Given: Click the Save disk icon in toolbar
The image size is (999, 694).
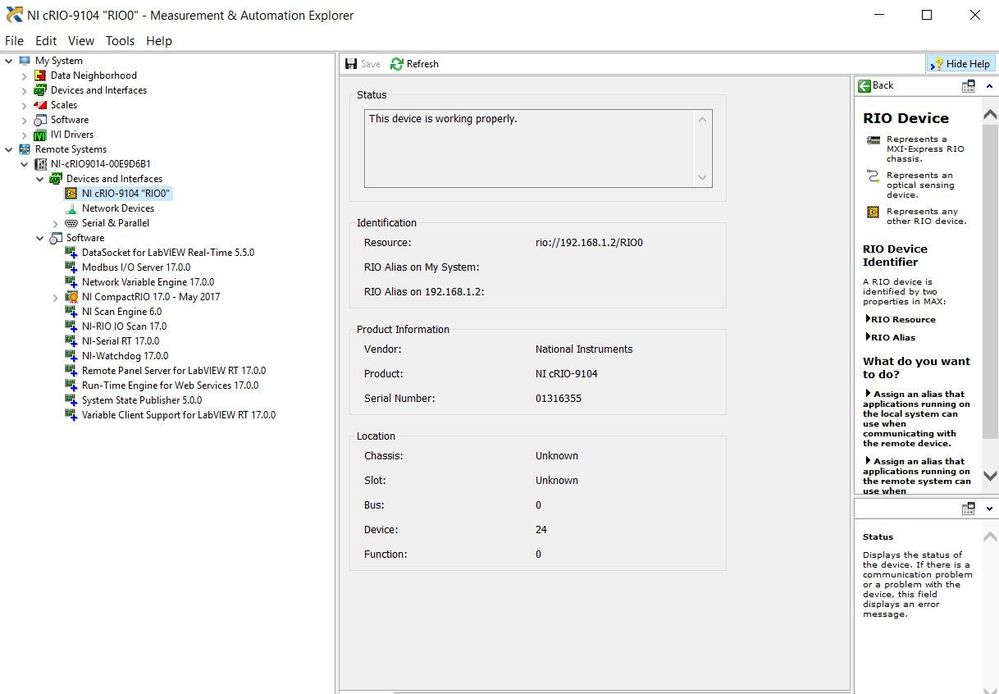Looking at the screenshot, I should (351, 64).
